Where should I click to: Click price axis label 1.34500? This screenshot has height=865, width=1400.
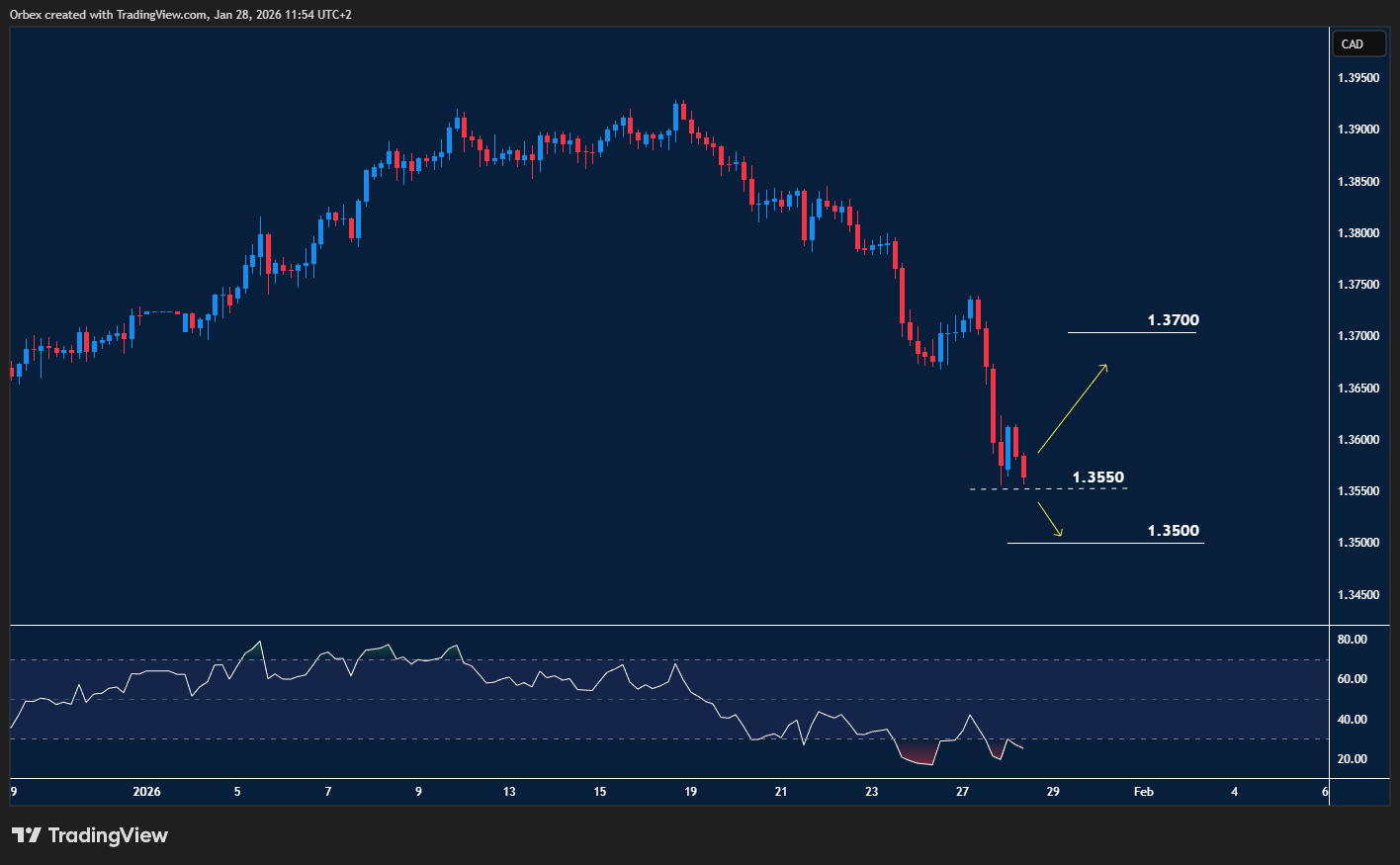coord(1358,595)
